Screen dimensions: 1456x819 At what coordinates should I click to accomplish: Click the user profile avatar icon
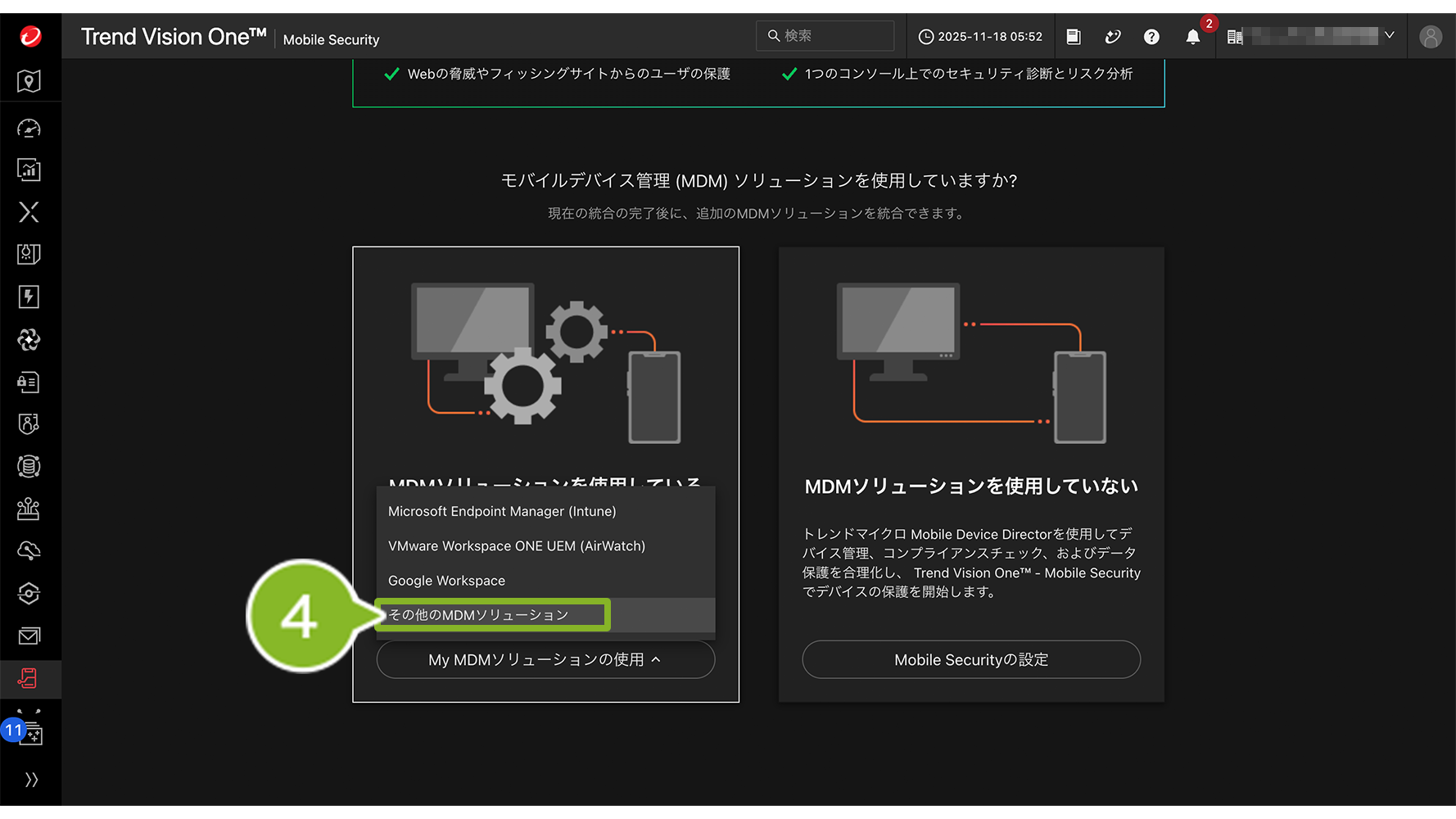pos(1430,37)
